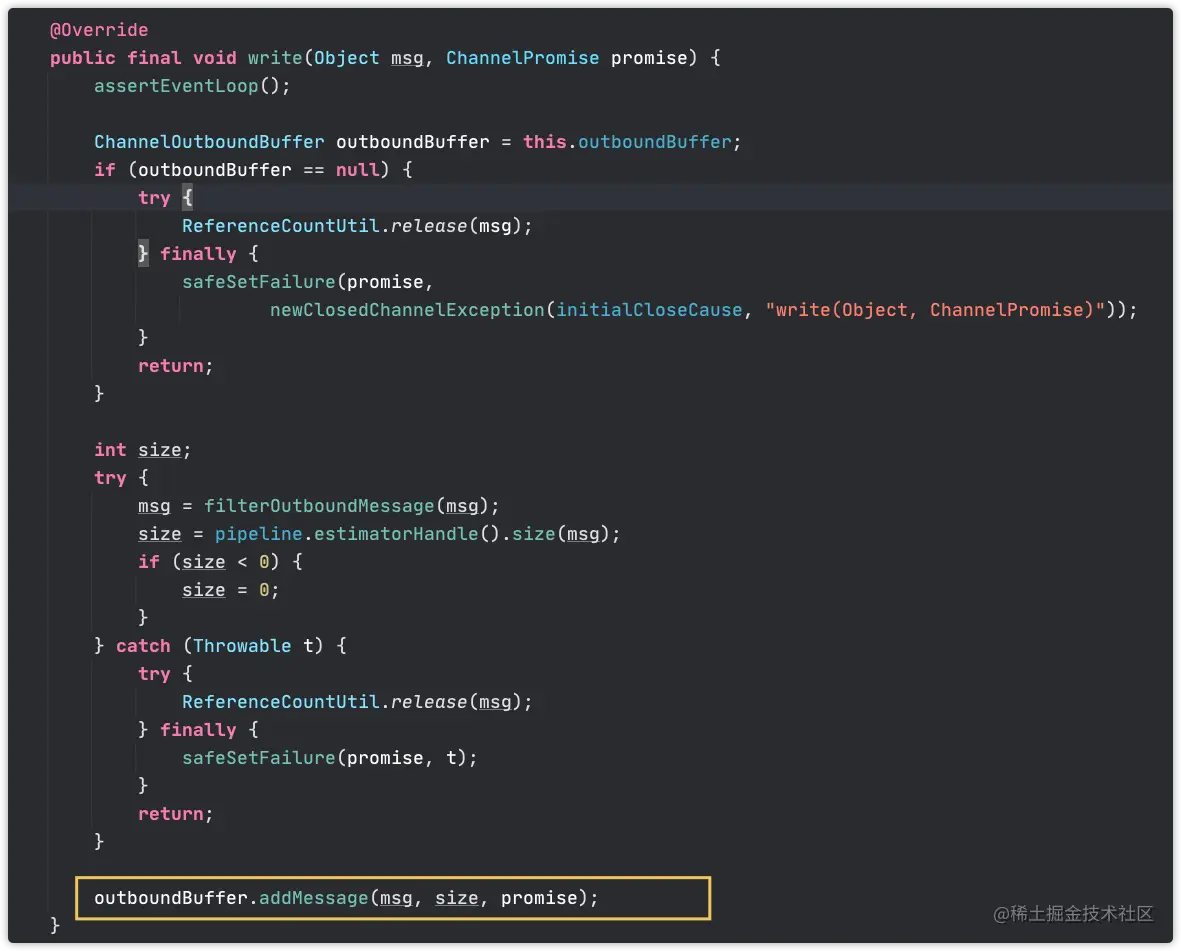Click this.outboundBuffer field reference

point(627,142)
